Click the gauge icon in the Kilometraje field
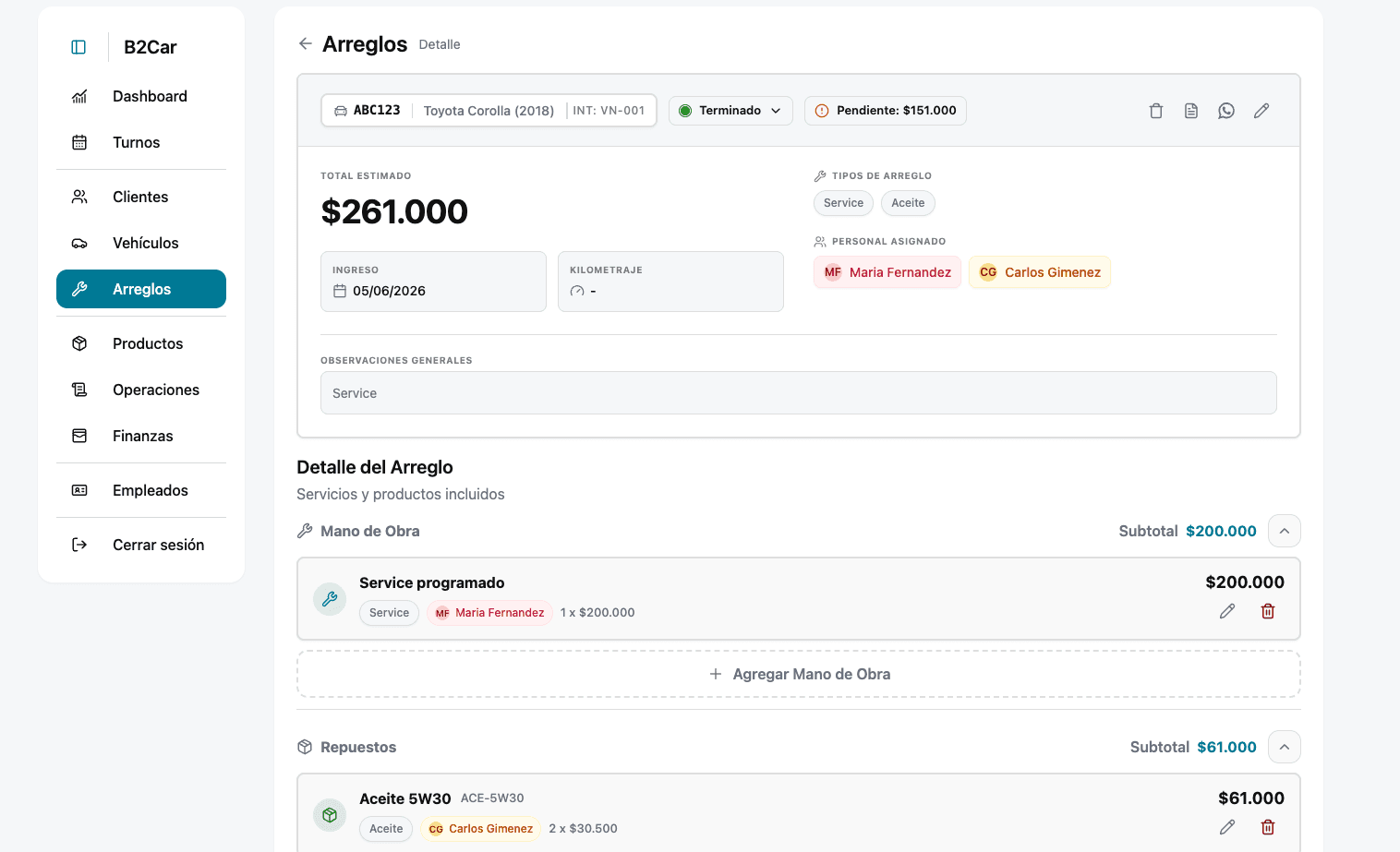Screen dimensions: 1400x852 coord(577,291)
